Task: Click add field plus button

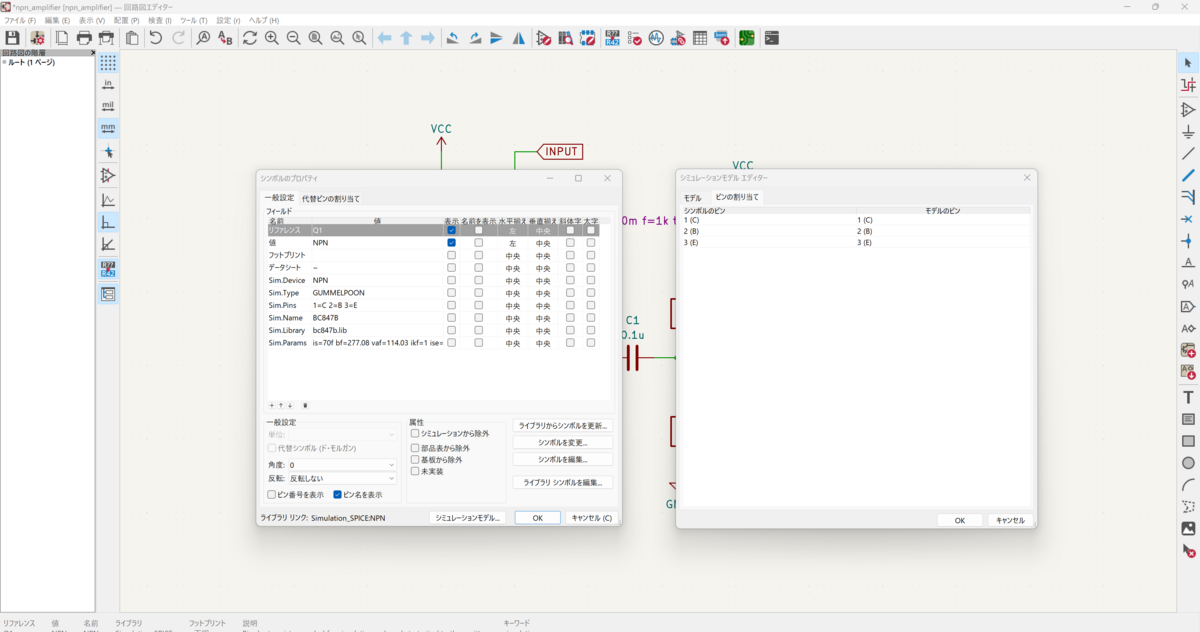Action: pos(271,405)
